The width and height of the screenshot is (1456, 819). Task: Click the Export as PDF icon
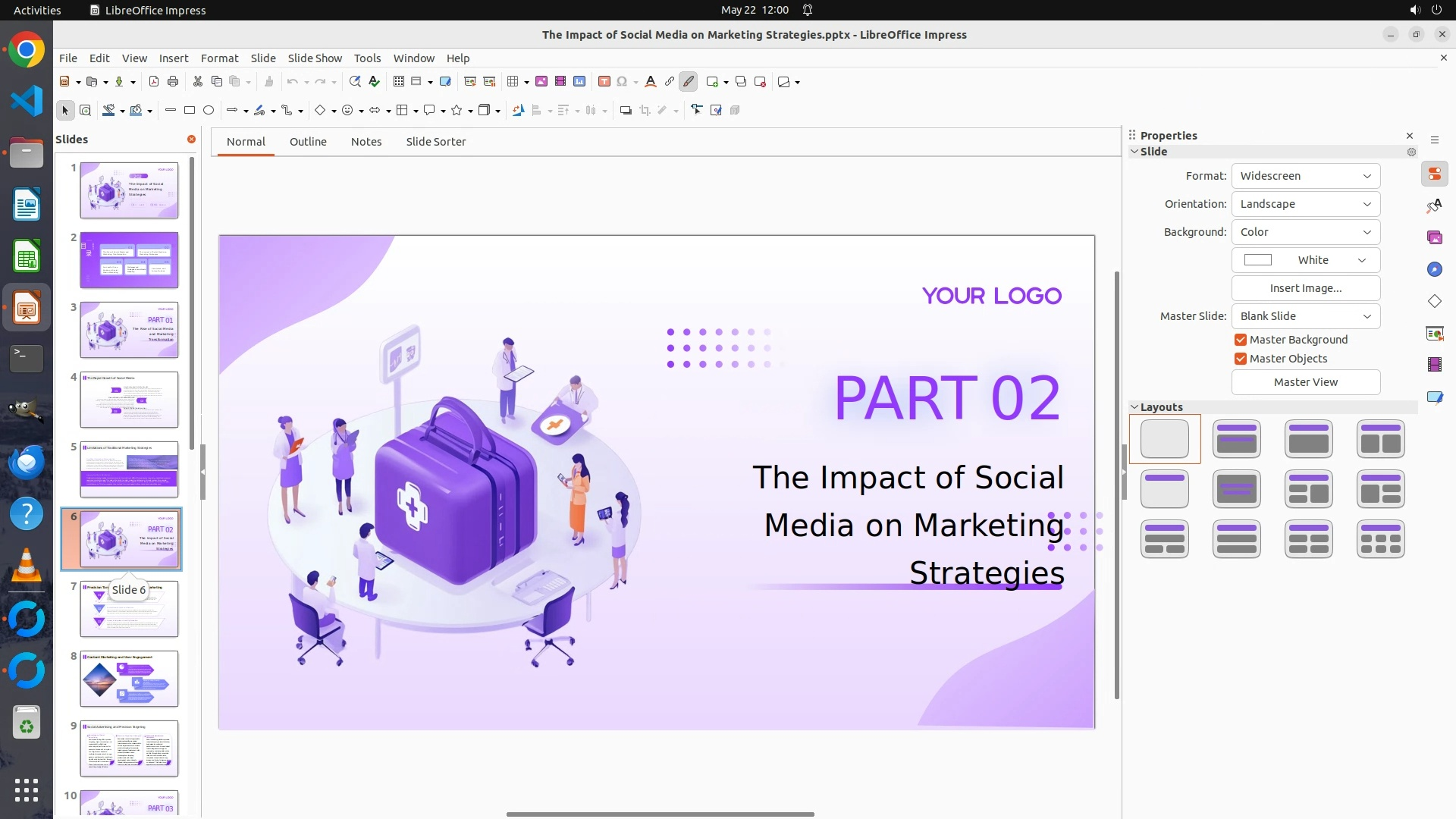point(154,82)
